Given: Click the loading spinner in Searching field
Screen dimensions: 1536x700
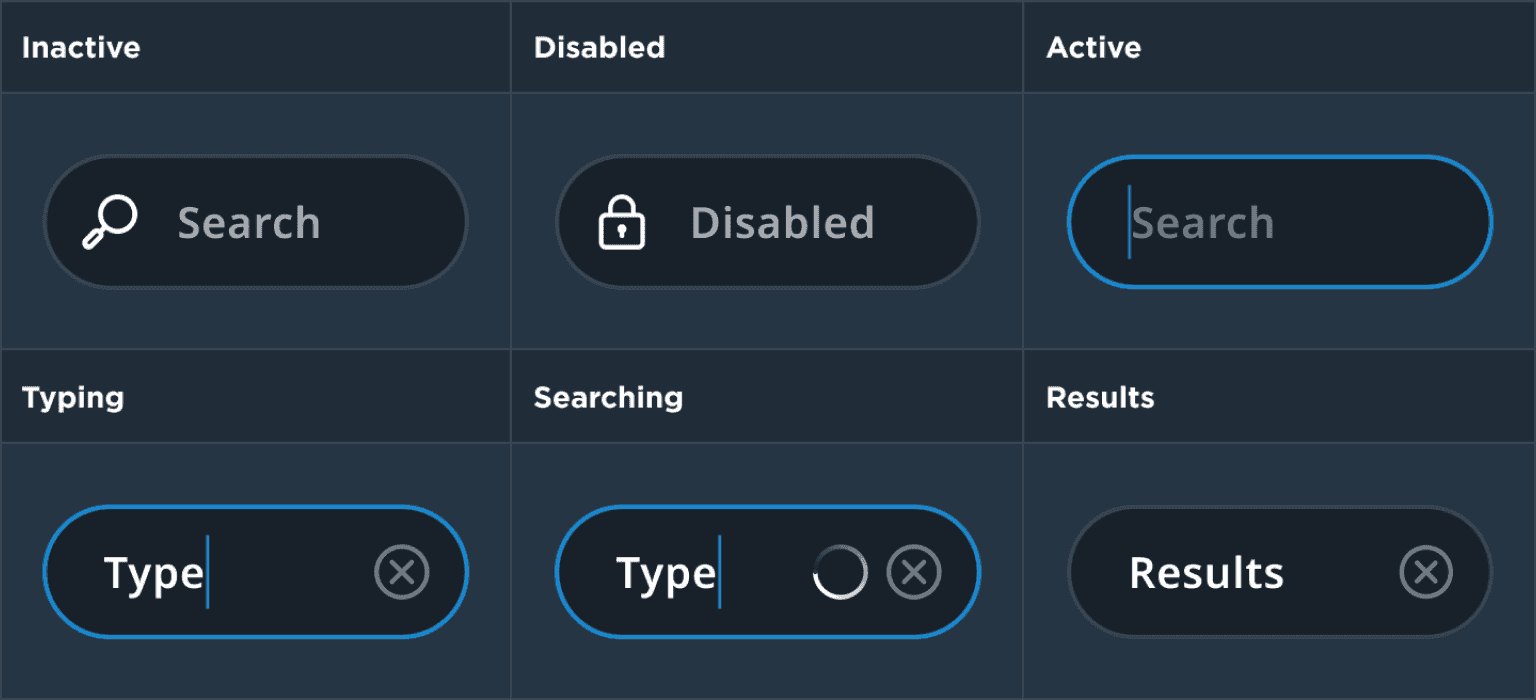Looking at the screenshot, I should tap(840, 573).
